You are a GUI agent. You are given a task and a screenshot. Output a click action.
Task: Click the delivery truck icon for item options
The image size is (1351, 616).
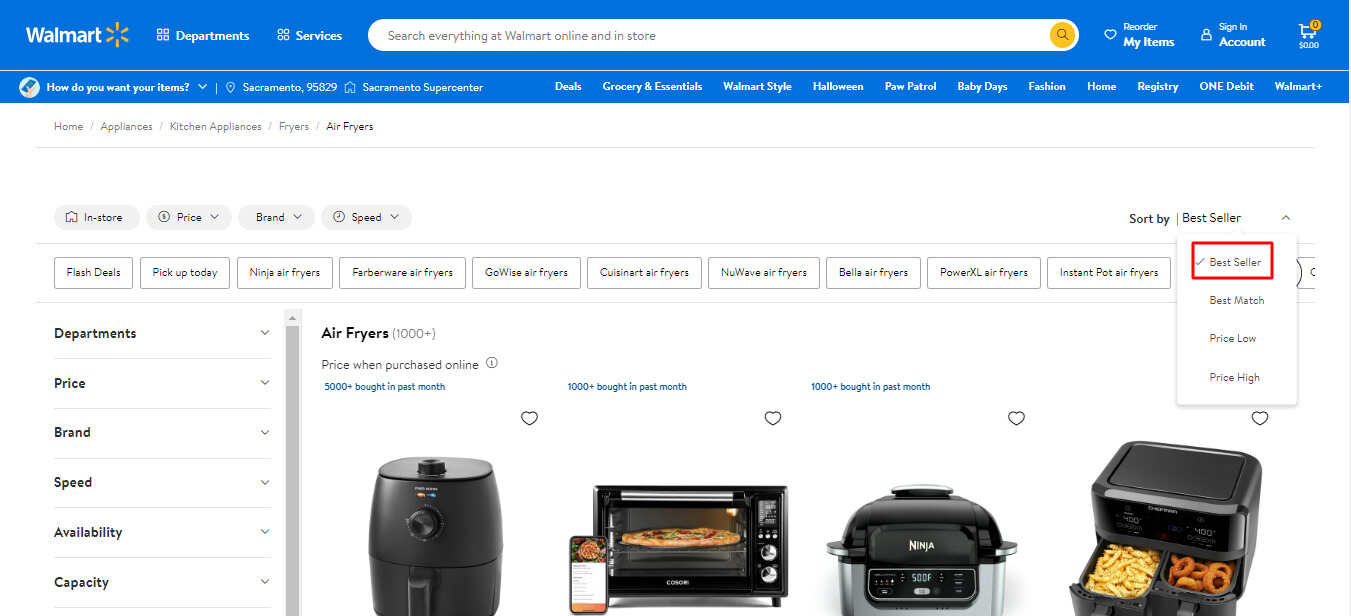click(29, 87)
